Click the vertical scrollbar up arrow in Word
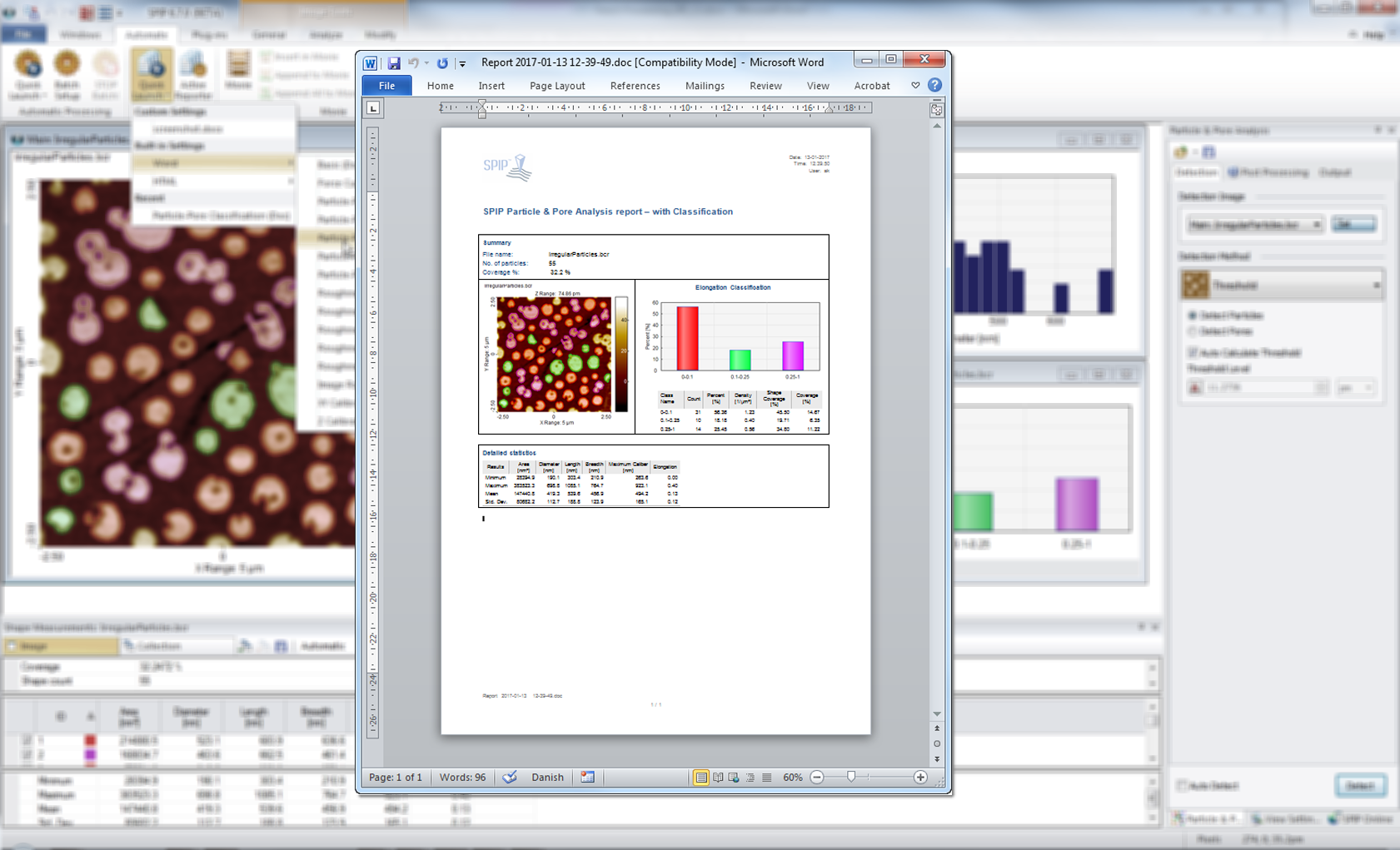 coord(937,126)
